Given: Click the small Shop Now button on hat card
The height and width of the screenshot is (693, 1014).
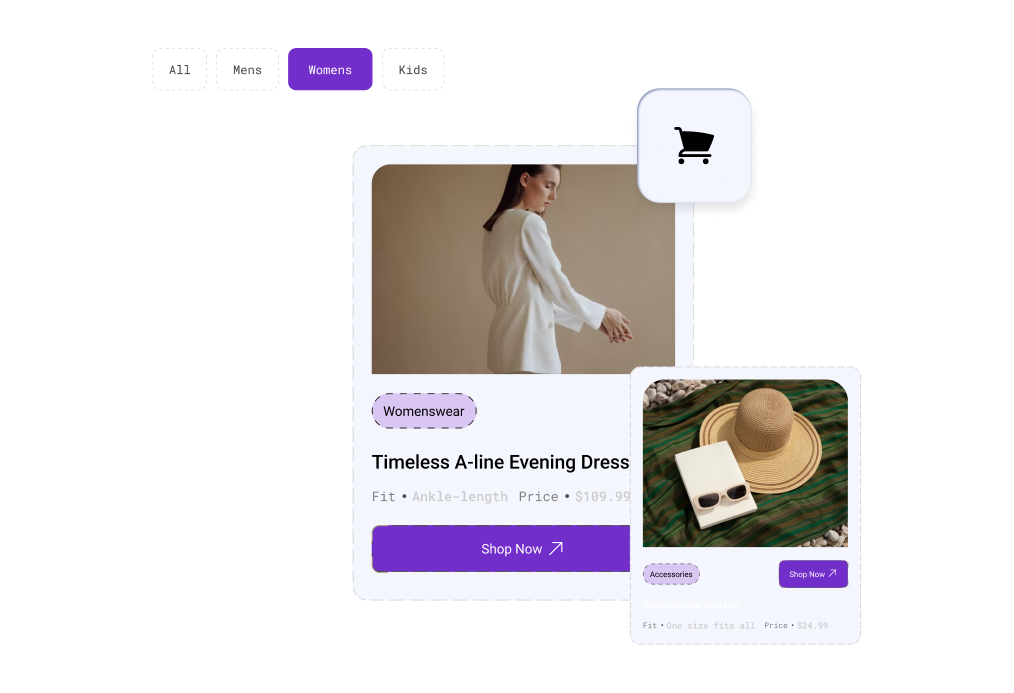Looking at the screenshot, I should (813, 574).
